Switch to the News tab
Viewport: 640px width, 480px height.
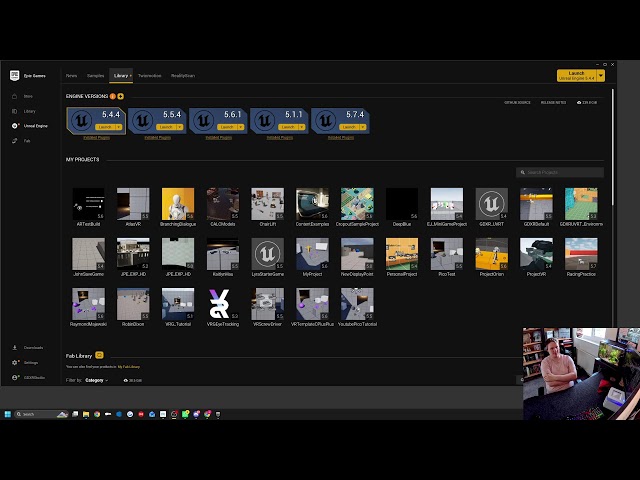pos(71,76)
